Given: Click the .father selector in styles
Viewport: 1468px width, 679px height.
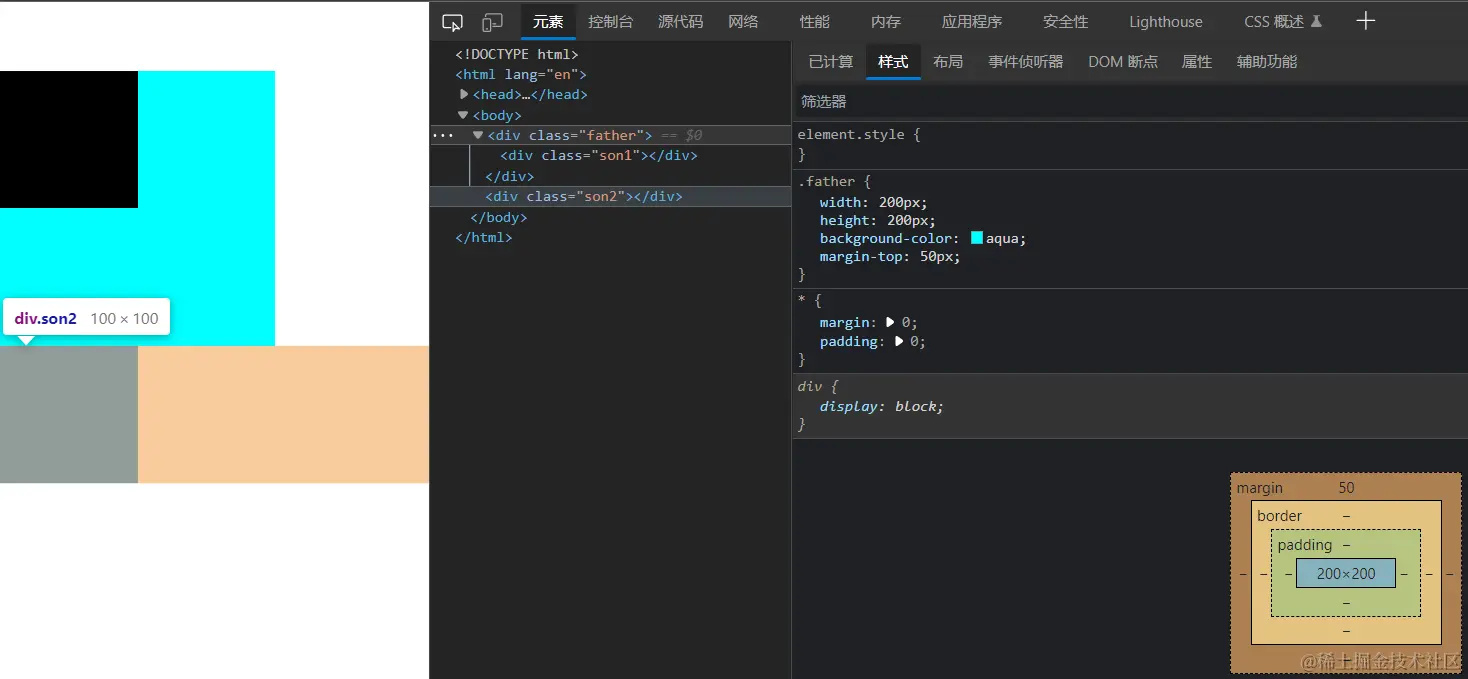Looking at the screenshot, I should pyautogui.click(x=826, y=181).
